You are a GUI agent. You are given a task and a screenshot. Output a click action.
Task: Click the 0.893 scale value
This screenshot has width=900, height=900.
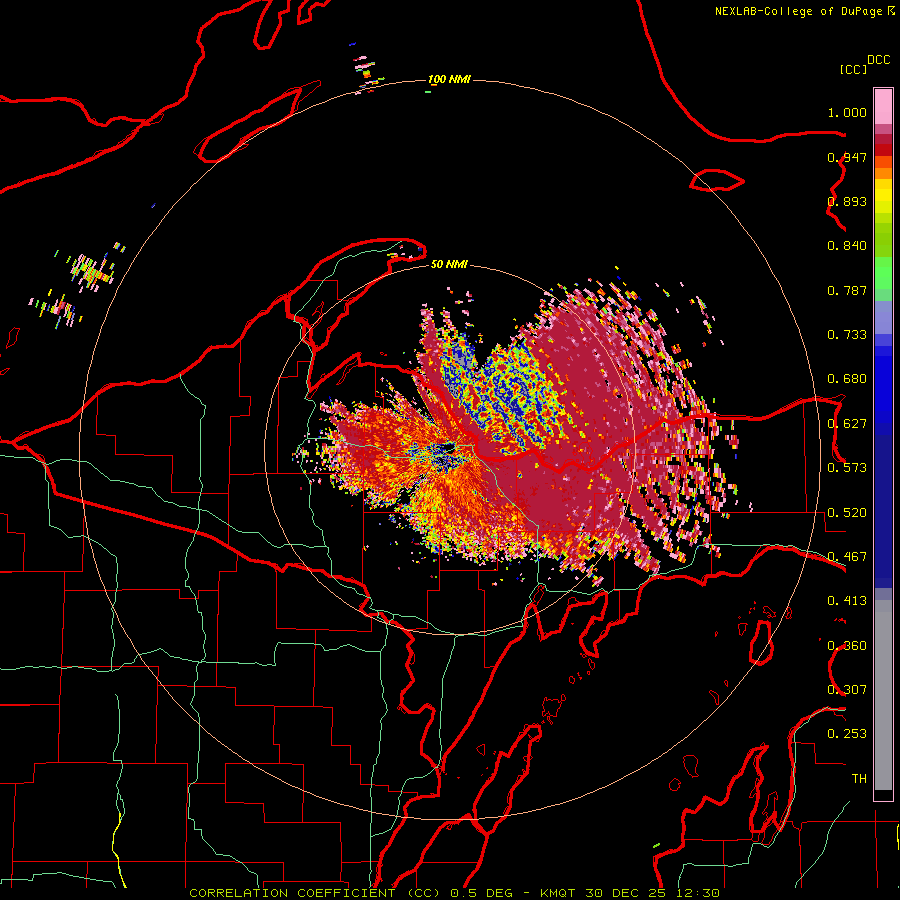[x=847, y=201]
